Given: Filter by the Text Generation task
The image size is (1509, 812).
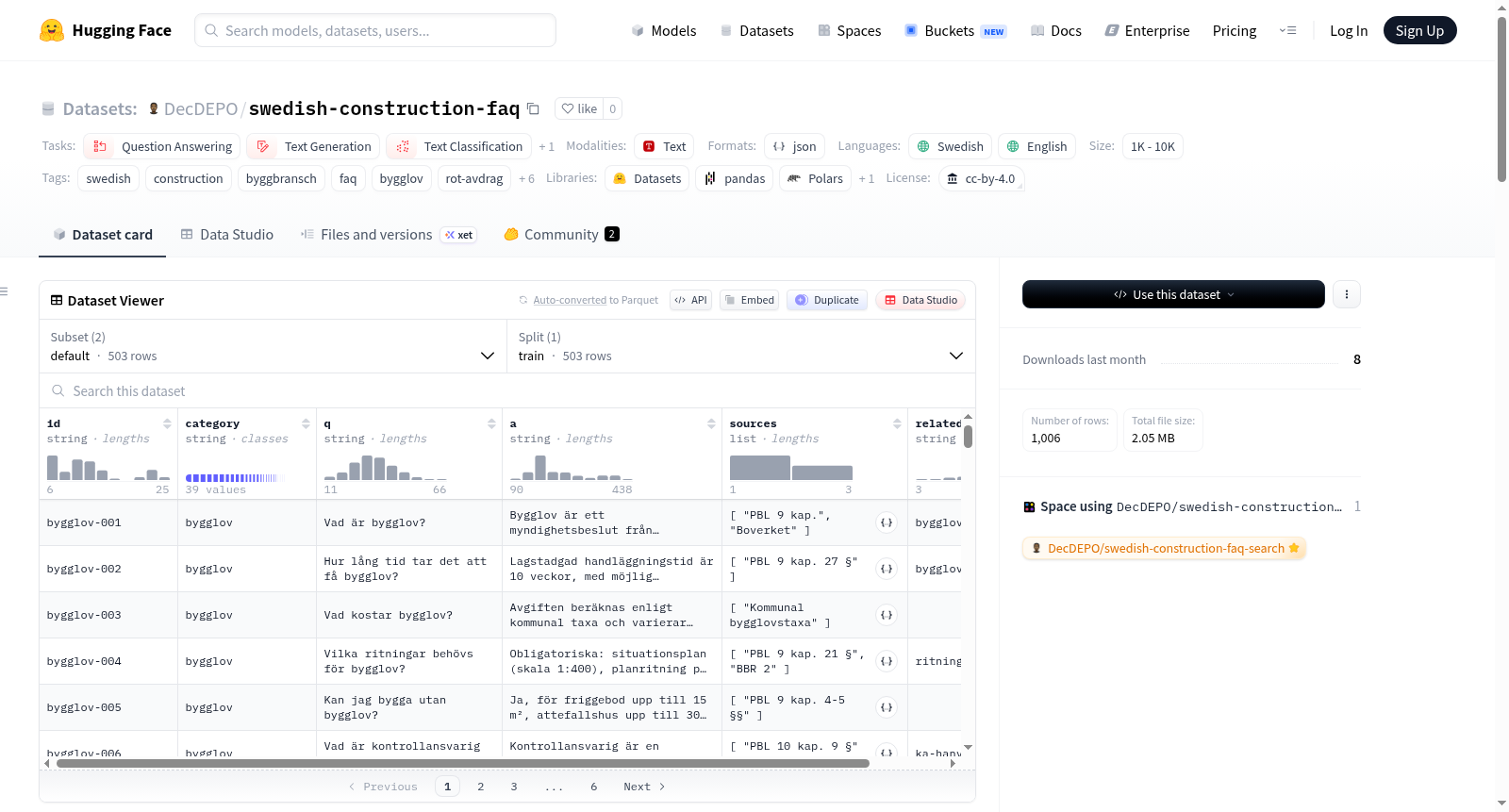Looking at the screenshot, I should coord(314,146).
